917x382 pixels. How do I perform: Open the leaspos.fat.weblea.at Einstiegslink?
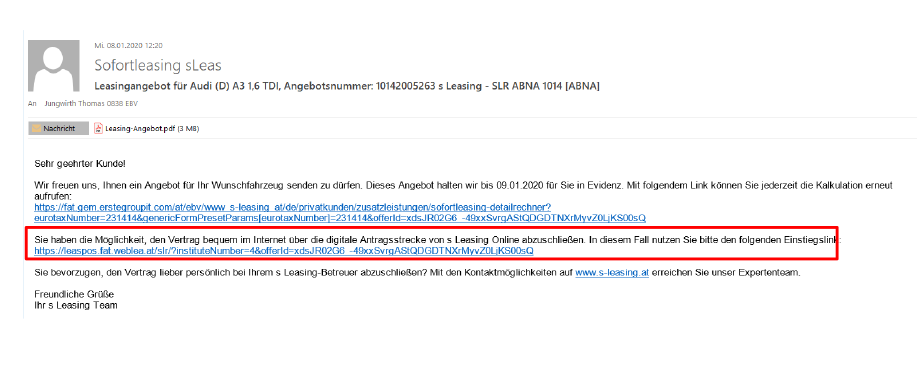[x=284, y=250]
